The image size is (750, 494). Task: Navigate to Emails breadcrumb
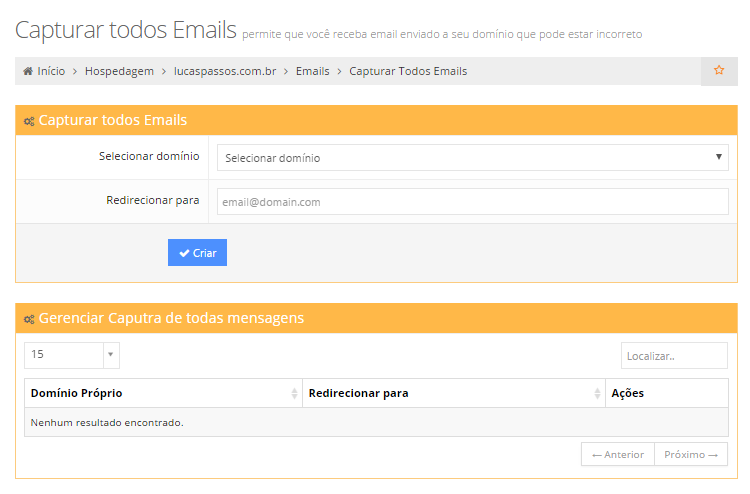tap(312, 72)
